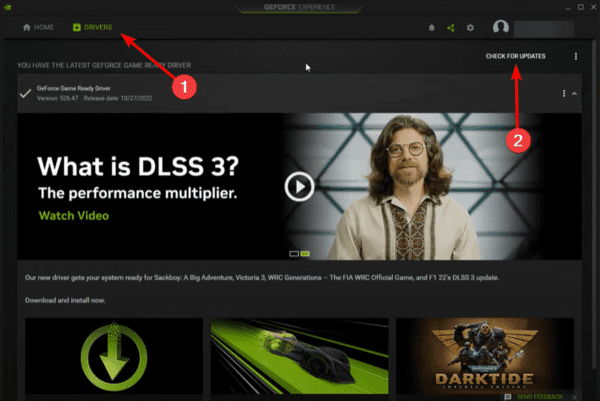Image resolution: width=600 pixels, height=401 pixels.
Task: Click the What is DLSS 3? headline
Action: [x=138, y=166]
